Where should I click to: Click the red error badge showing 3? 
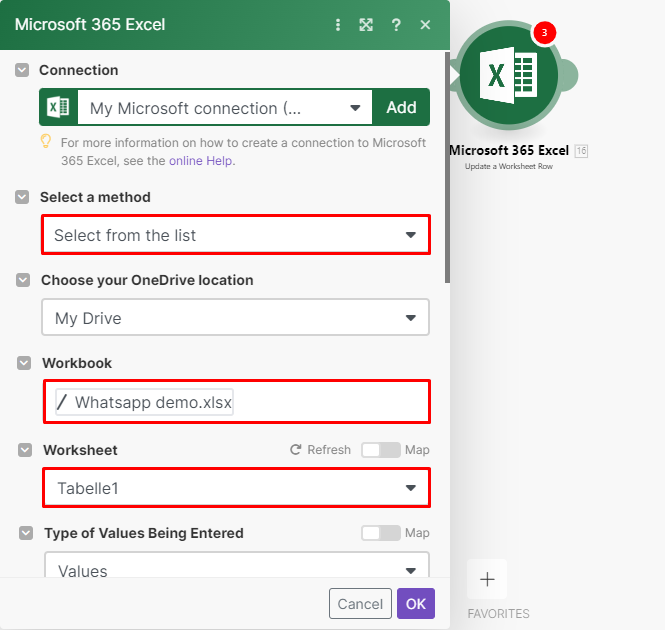pos(544,33)
